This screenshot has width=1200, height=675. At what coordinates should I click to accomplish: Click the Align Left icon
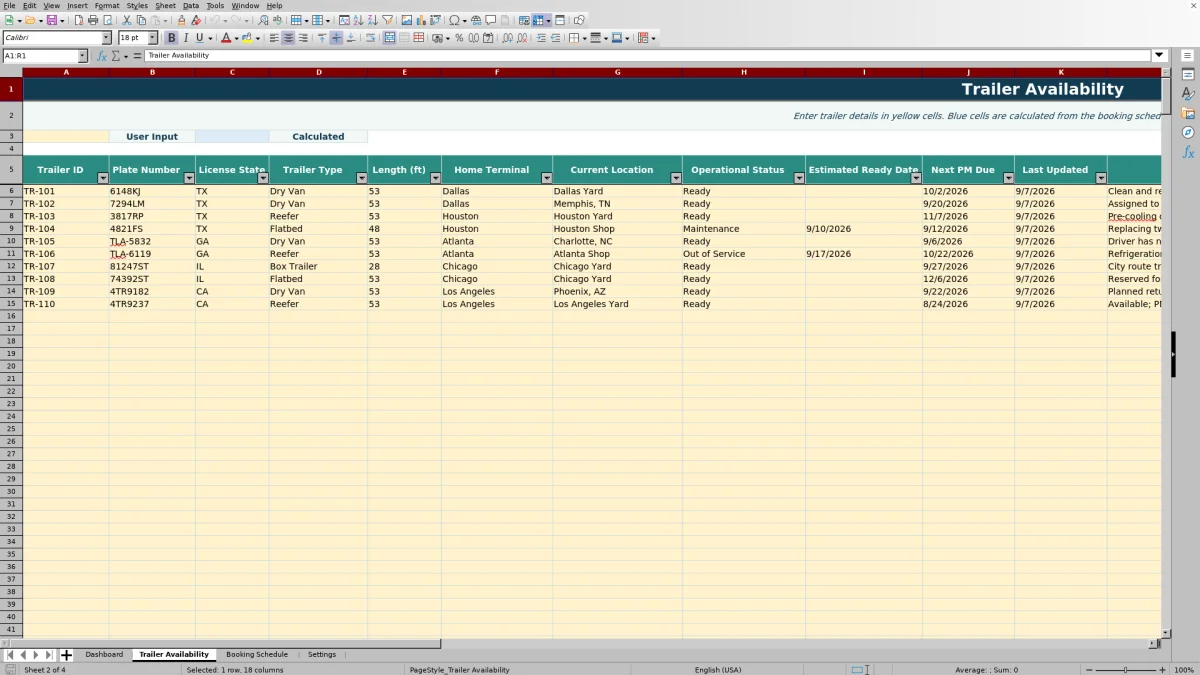pos(274,38)
